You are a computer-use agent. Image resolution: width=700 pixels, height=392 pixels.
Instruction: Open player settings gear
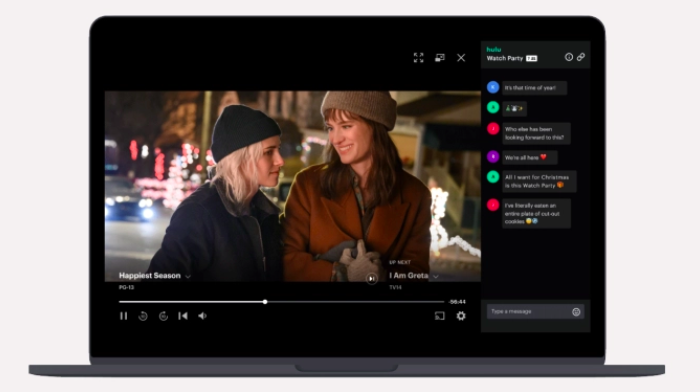coord(461,316)
